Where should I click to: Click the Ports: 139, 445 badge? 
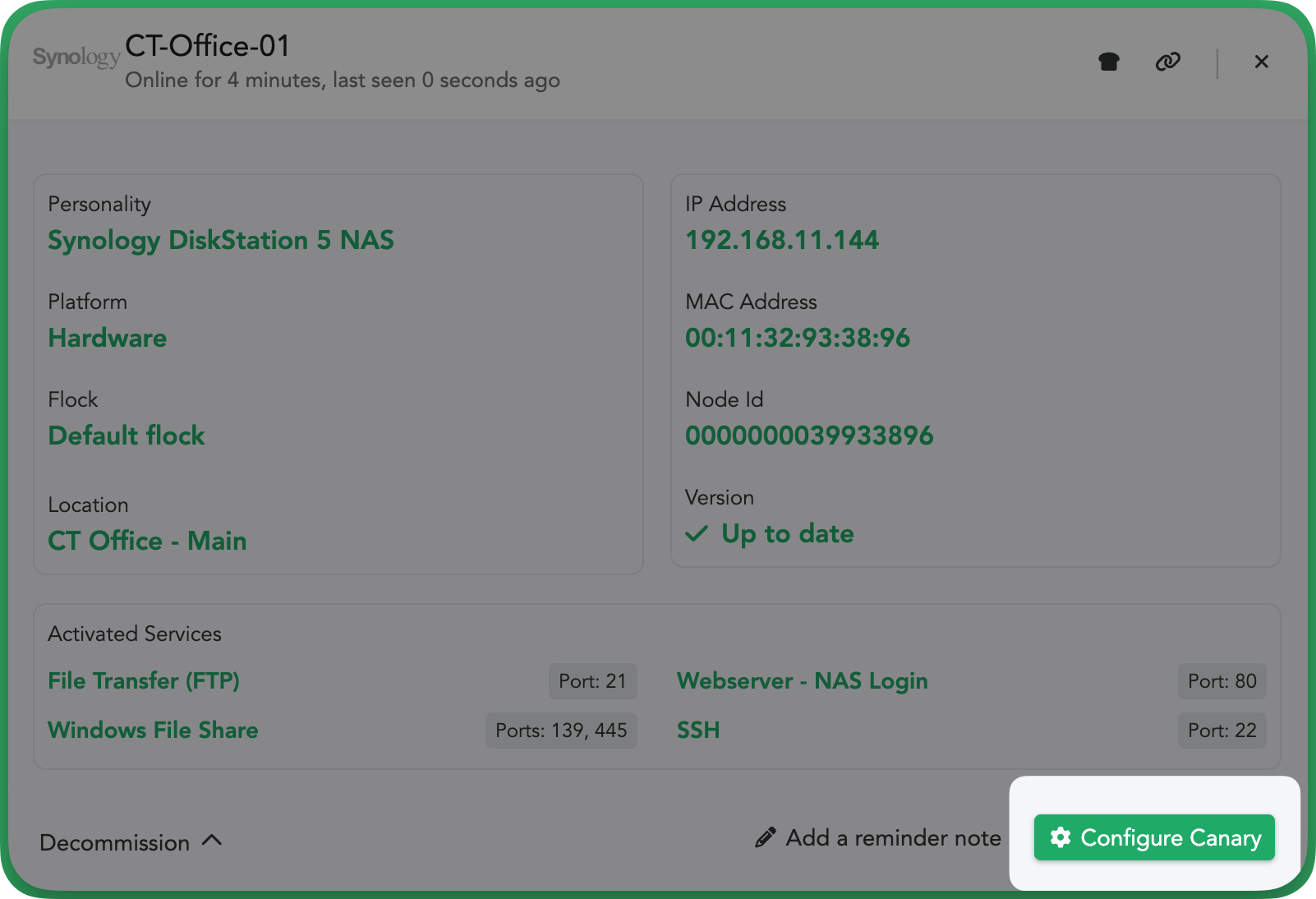tap(561, 731)
